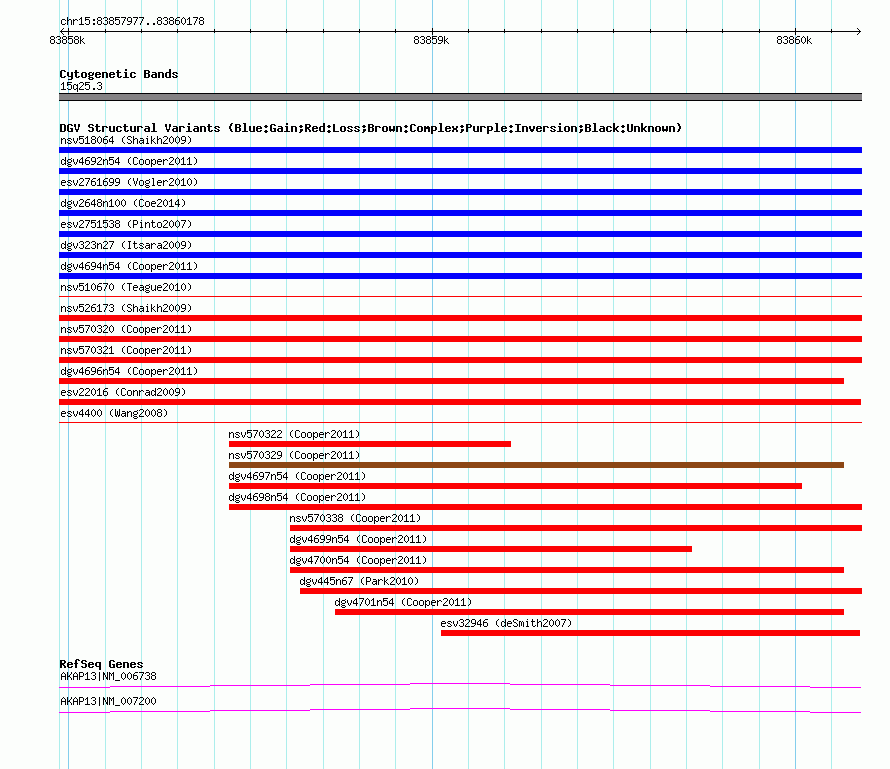The height and width of the screenshot is (769, 890).
Task: Select the dgv4698n54 (Cooper2011) label
Action: point(297,497)
